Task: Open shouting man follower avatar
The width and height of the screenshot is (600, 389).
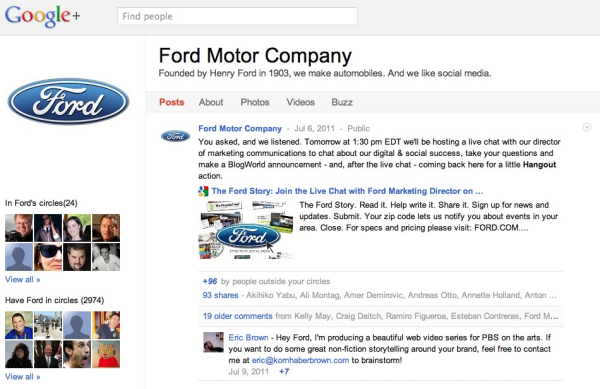Action: click(x=77, y=354)
